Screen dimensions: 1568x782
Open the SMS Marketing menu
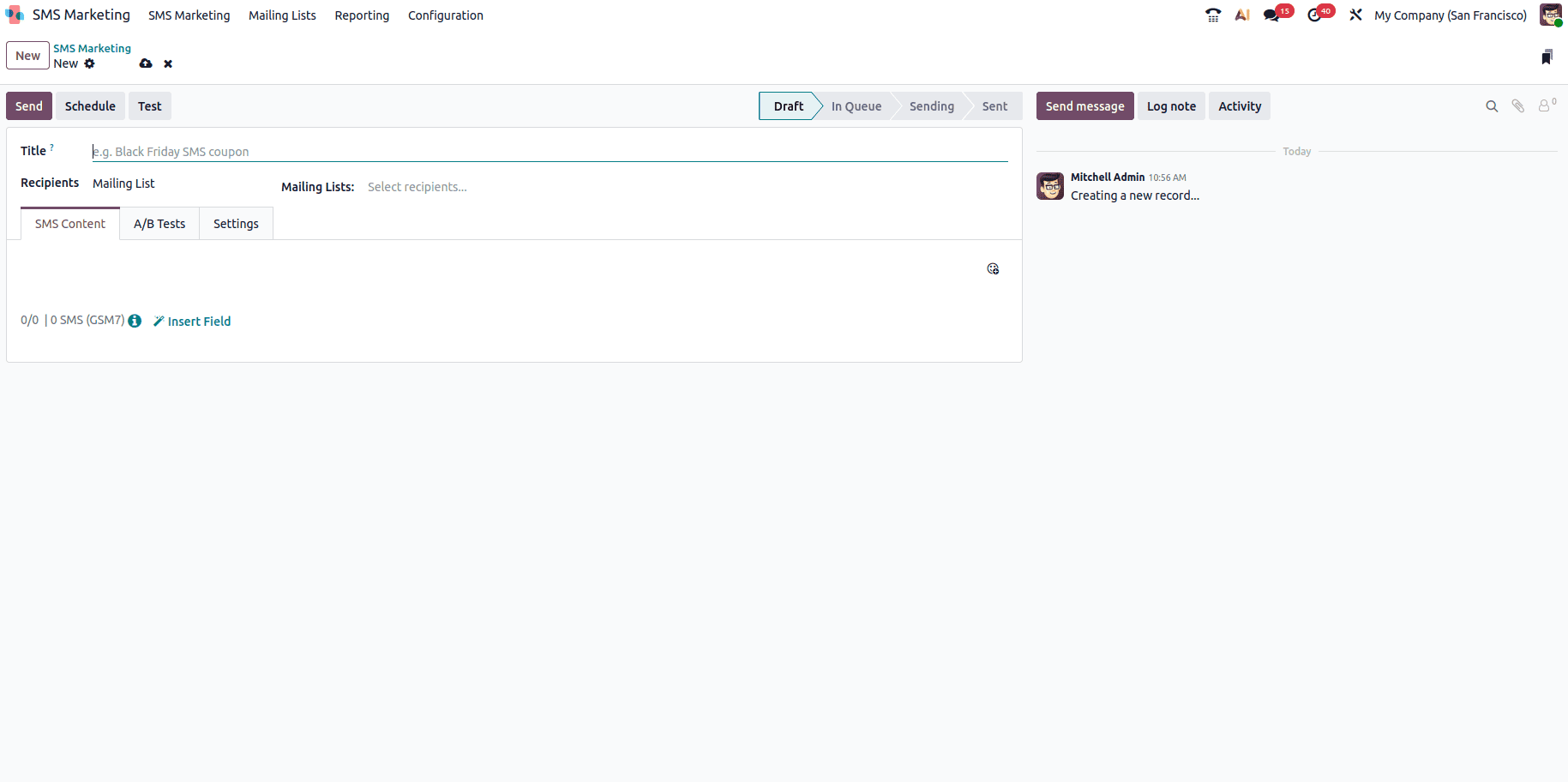(189, 15)
